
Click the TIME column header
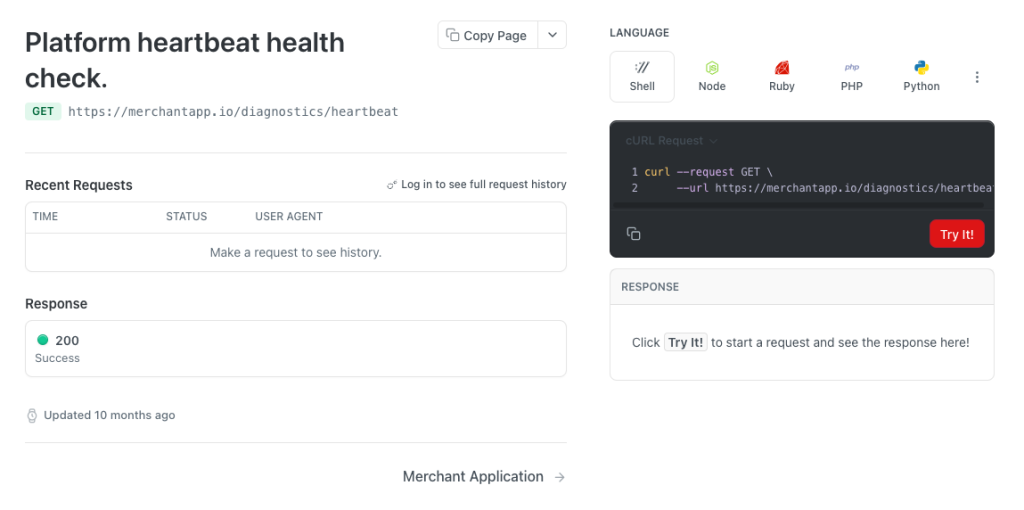coord(45,216)
